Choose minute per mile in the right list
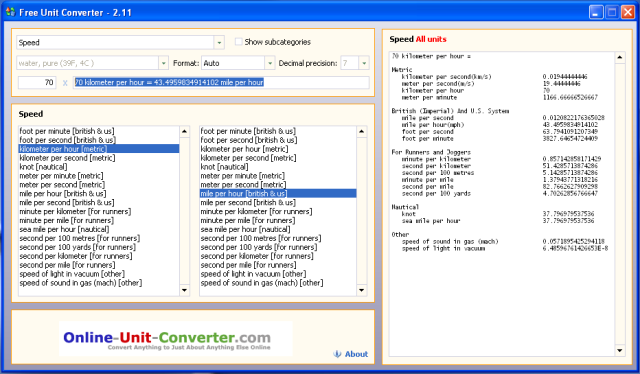The width and height of the screenshot is (640, 374). [x=278, y=220]
